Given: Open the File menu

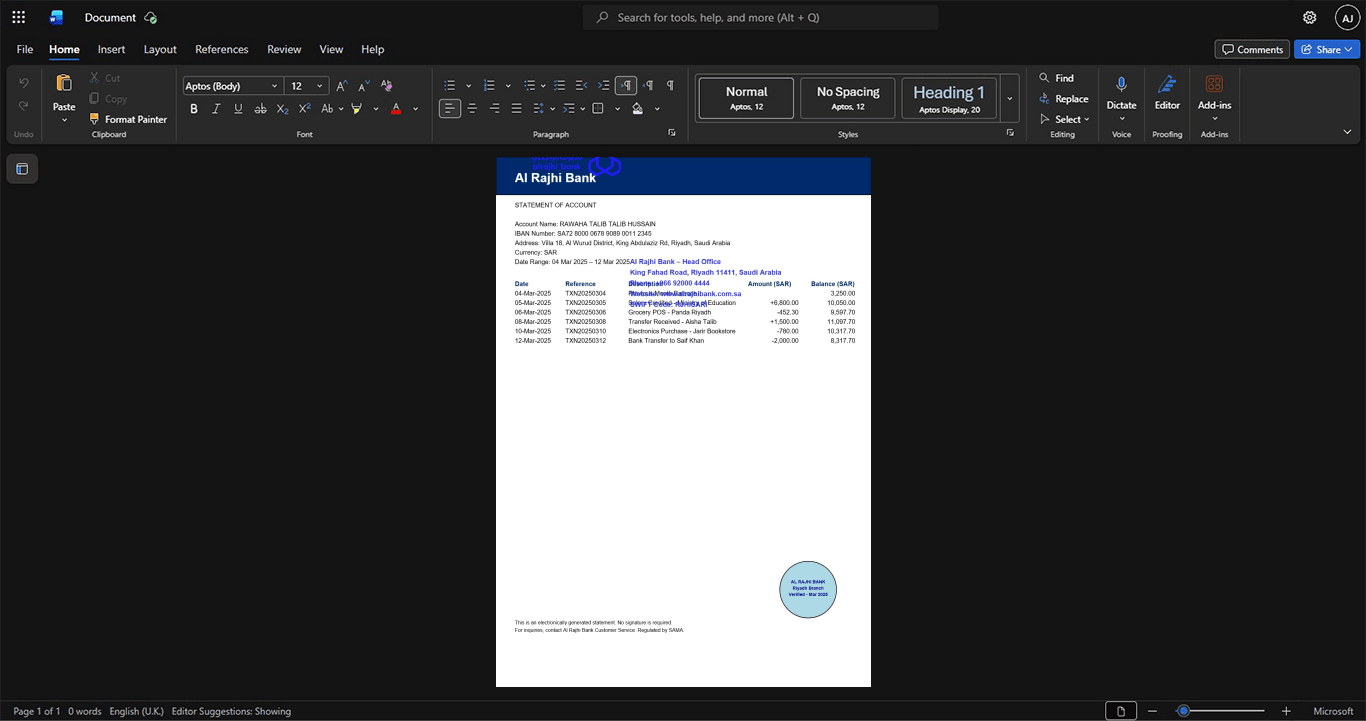Looking at the screenshot, I should pos(25,49).
